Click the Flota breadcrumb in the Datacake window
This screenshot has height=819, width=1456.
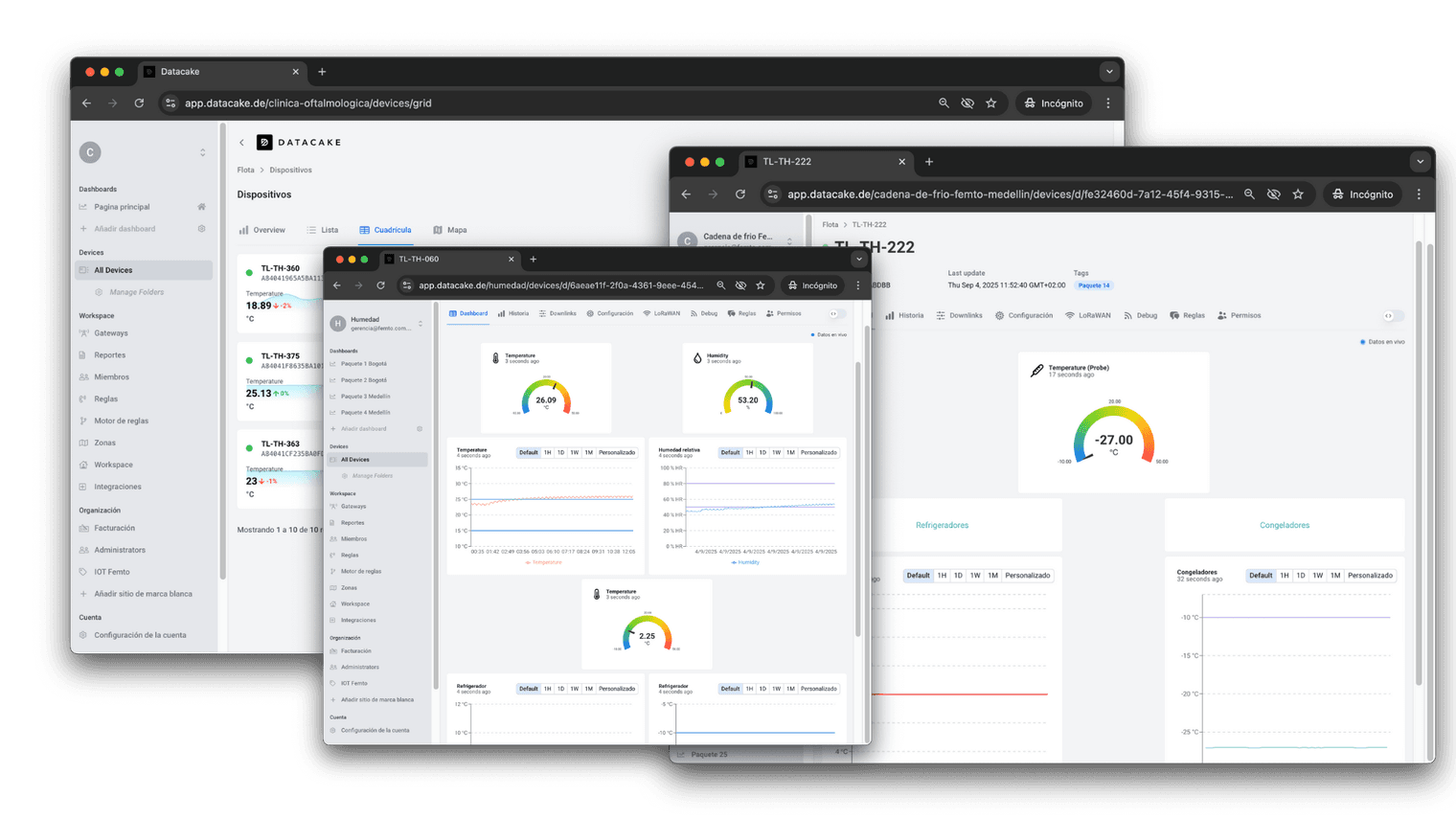click(x=246, y=171)
